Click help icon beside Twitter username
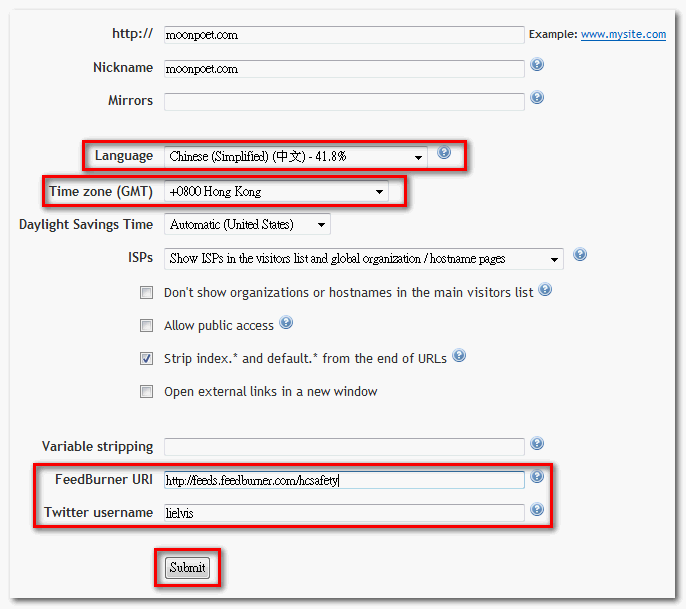This screenshot has height=609, width=686. (537, 510)
